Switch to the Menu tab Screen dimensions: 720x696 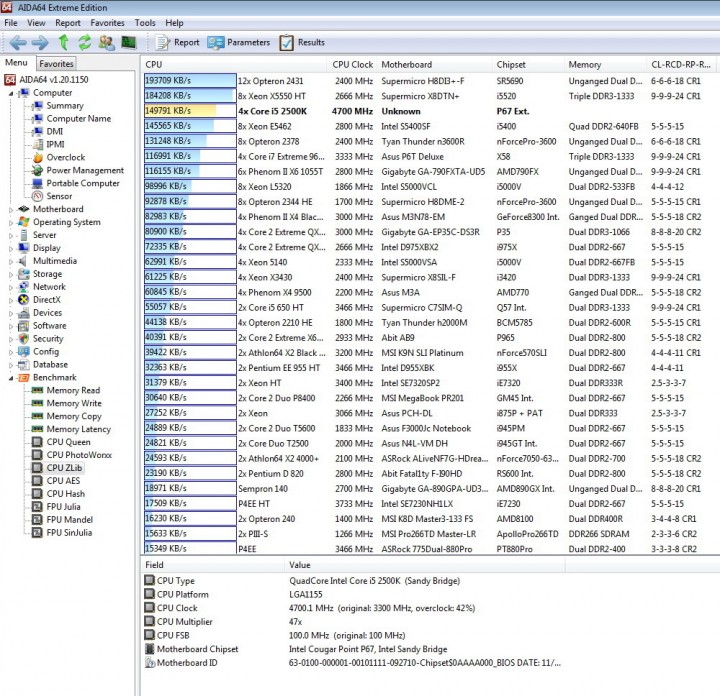[x=16, y=62]
